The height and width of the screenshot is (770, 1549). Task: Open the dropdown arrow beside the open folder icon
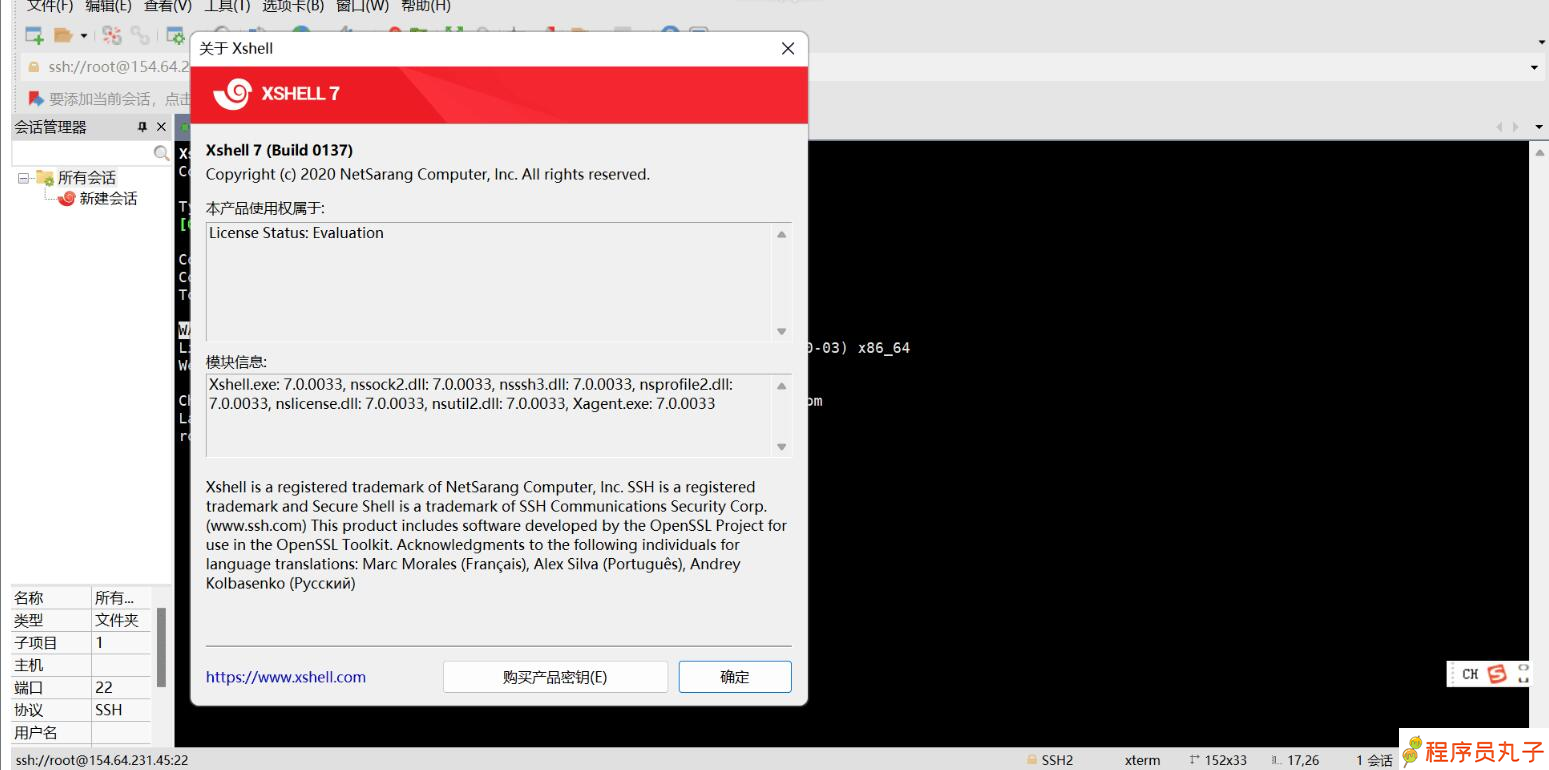pyautogui.click(x=84, y=37)
